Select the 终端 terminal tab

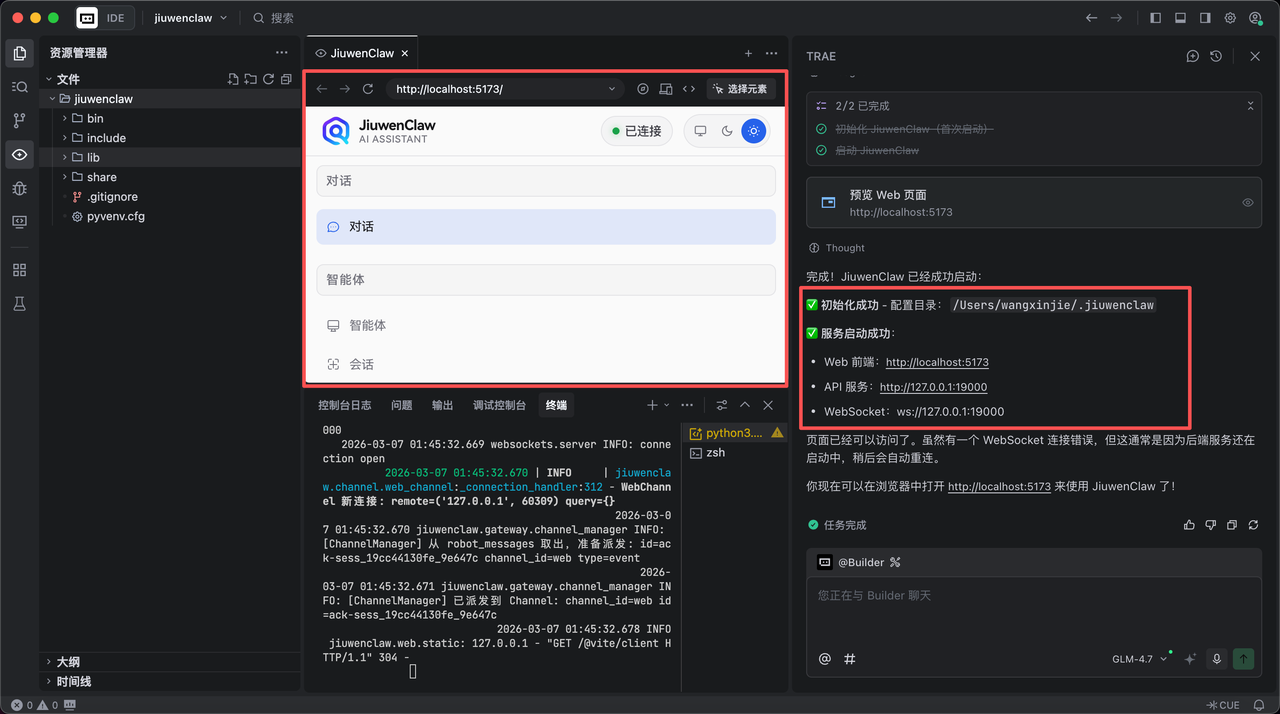click(x=556, y=405)
